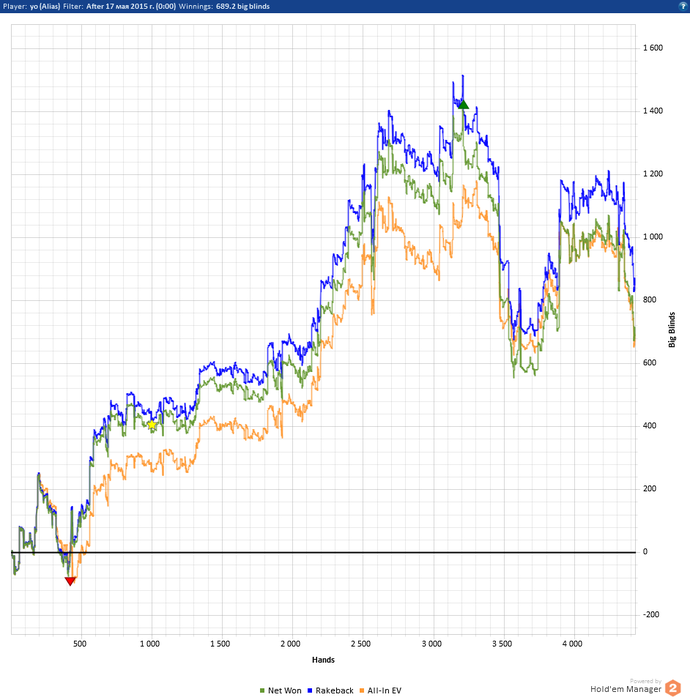The image size is (690, 700).
Task: Click the 2 000 x-axis label
Action: point(291,644)
